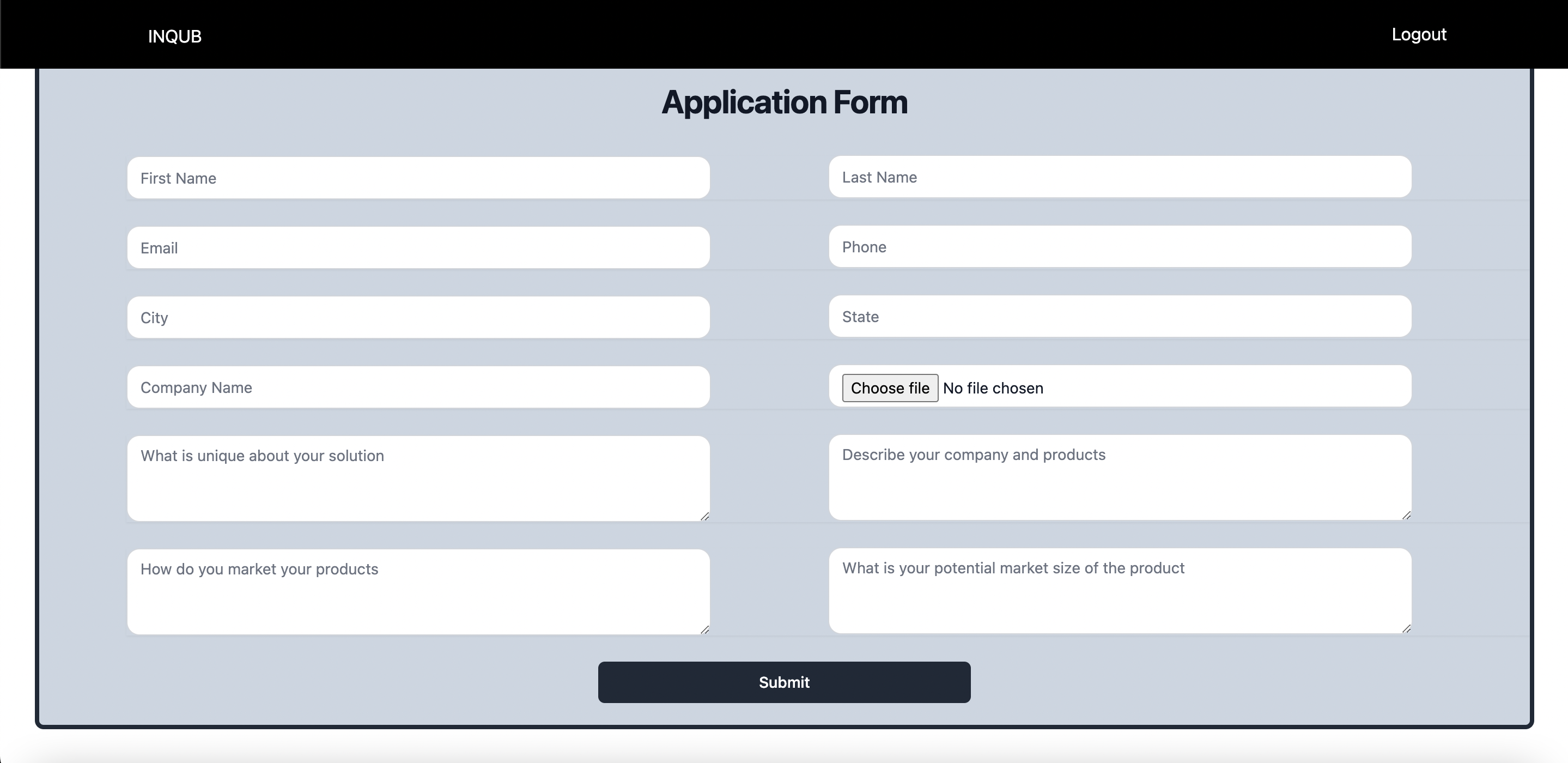This screenshot has width=1568, height=763.
Task: Click the unique solution text area
Action: click(417, 478)
